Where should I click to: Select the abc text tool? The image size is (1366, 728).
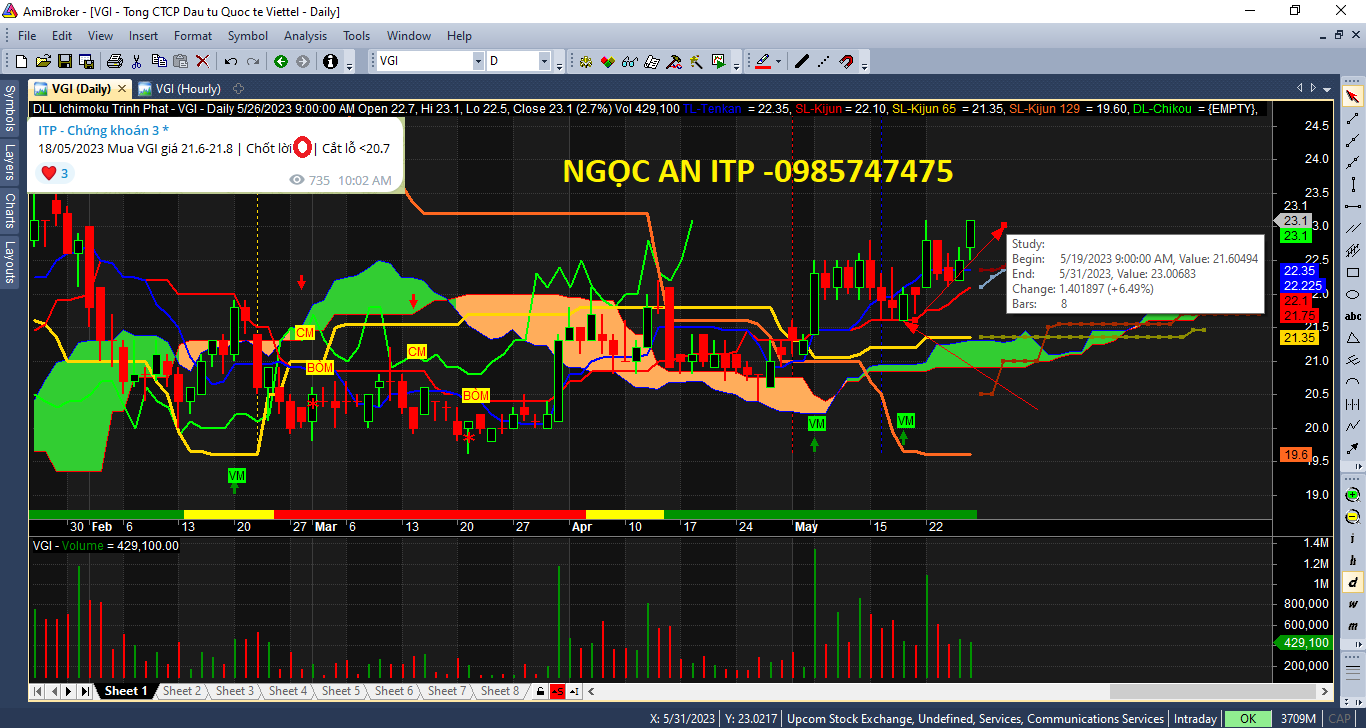pos(1353,316)
